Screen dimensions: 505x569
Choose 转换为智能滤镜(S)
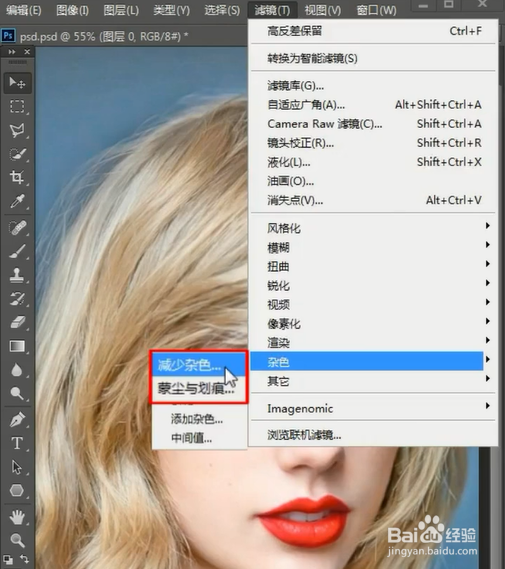click(x=374, y=58)
